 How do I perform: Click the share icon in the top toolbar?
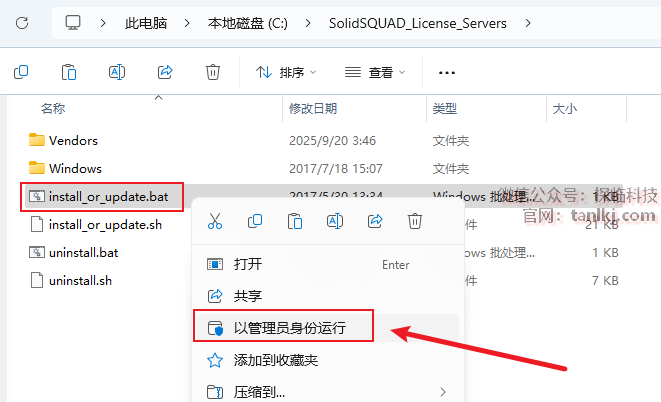click(165, 72)
